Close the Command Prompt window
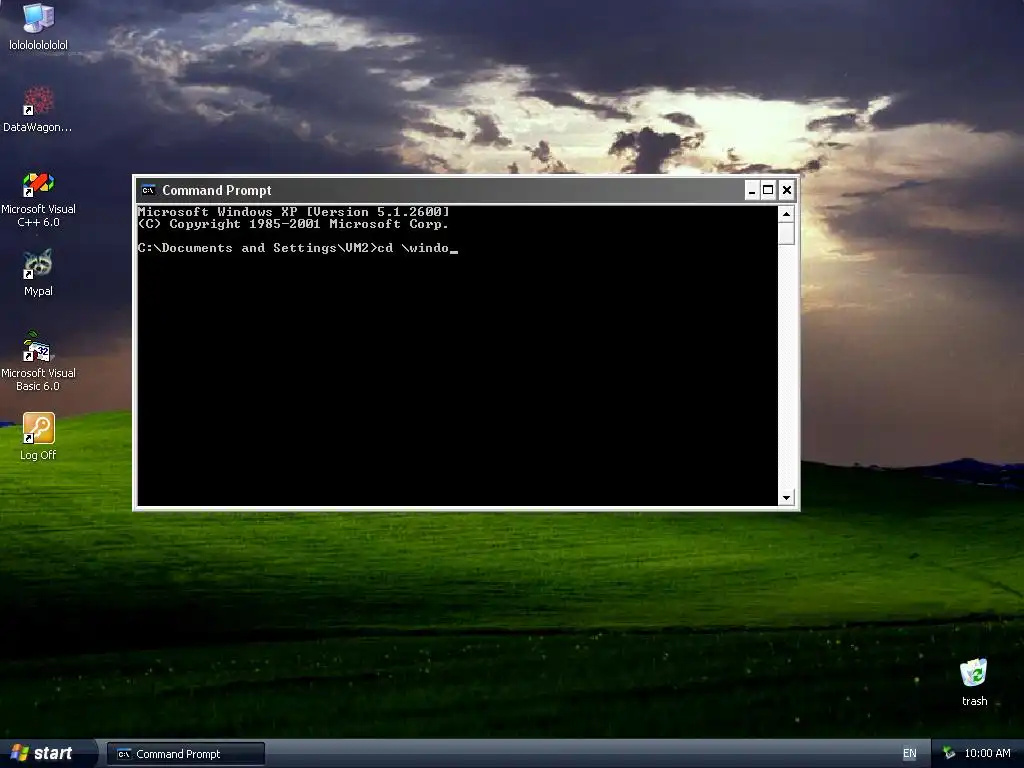Image resolution: width=1024 pixels, height=768 pixels. pyautogui.click(x=787, y=190)
